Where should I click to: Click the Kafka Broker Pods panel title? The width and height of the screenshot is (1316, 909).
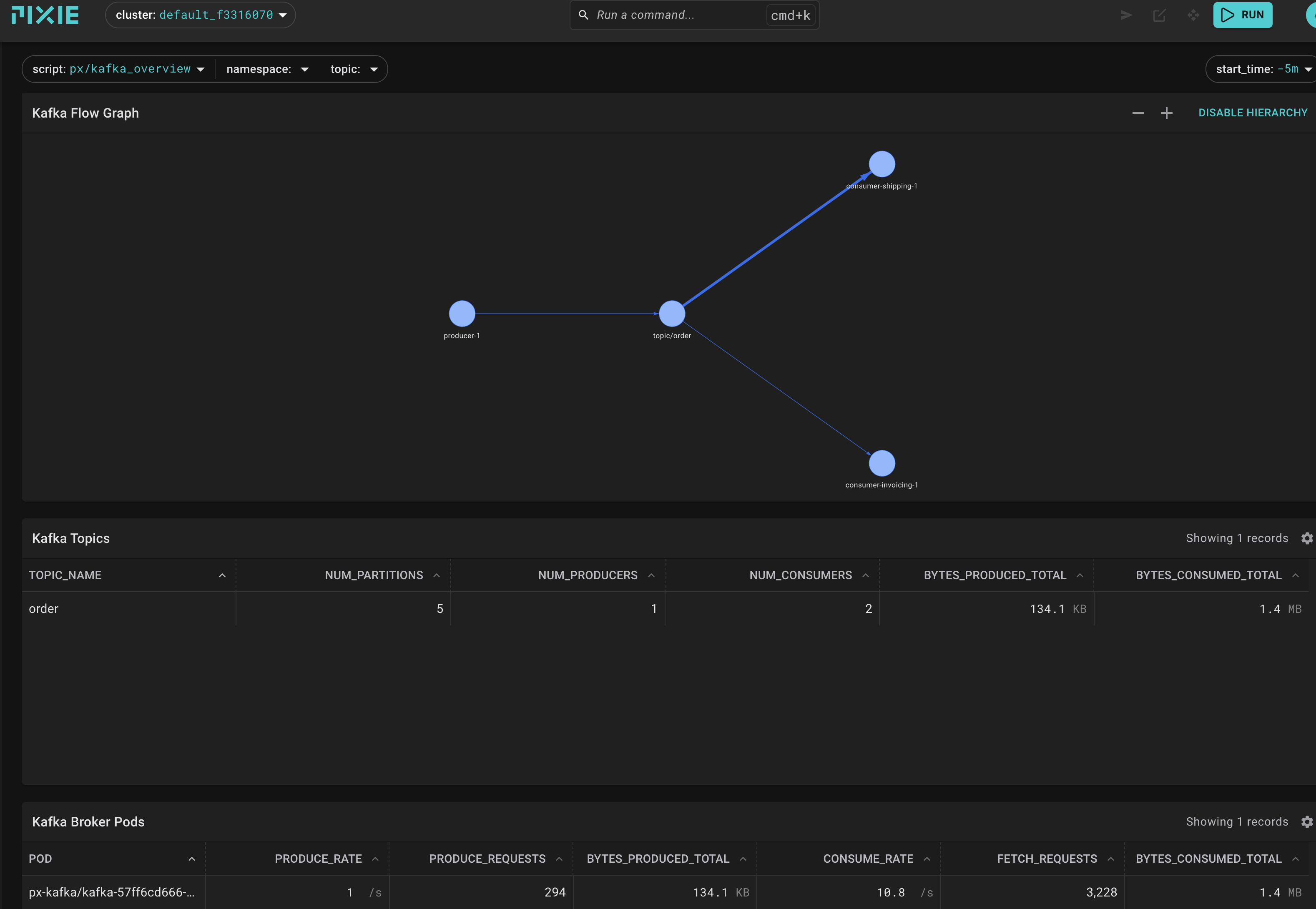[88, 822]
